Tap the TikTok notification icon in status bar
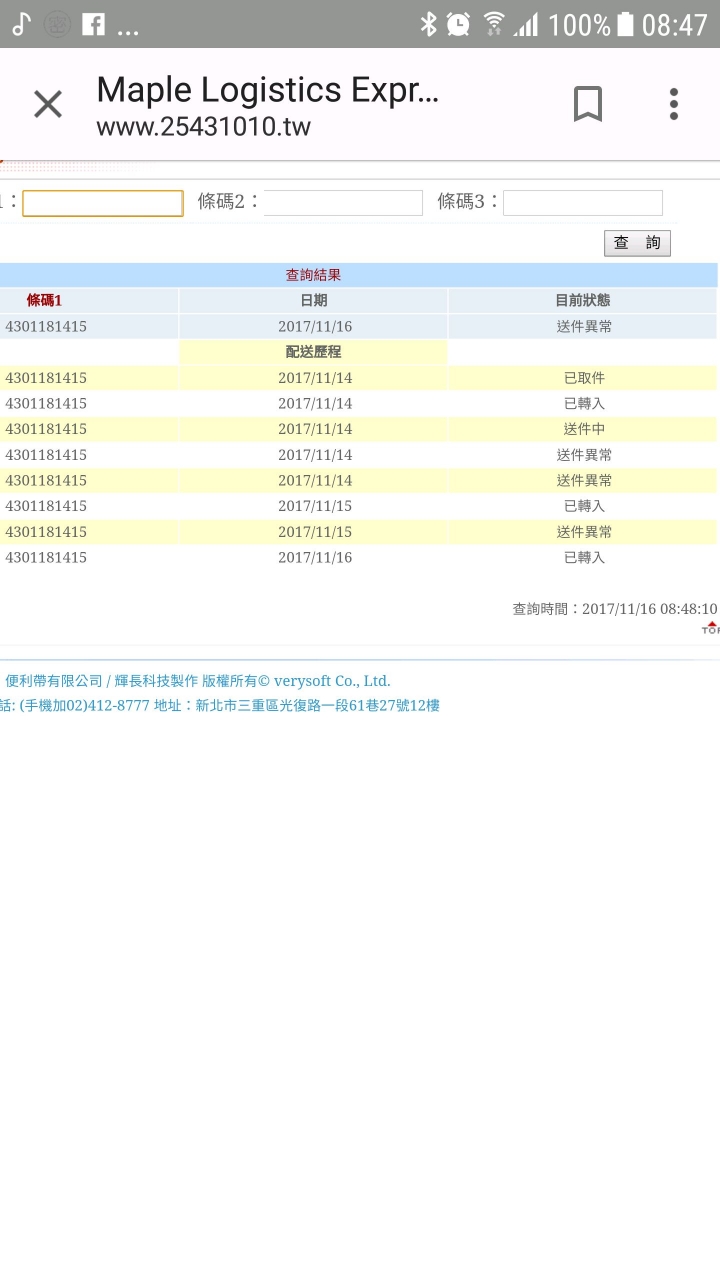The image size is (720, 1280). click(x=21, y=24)
